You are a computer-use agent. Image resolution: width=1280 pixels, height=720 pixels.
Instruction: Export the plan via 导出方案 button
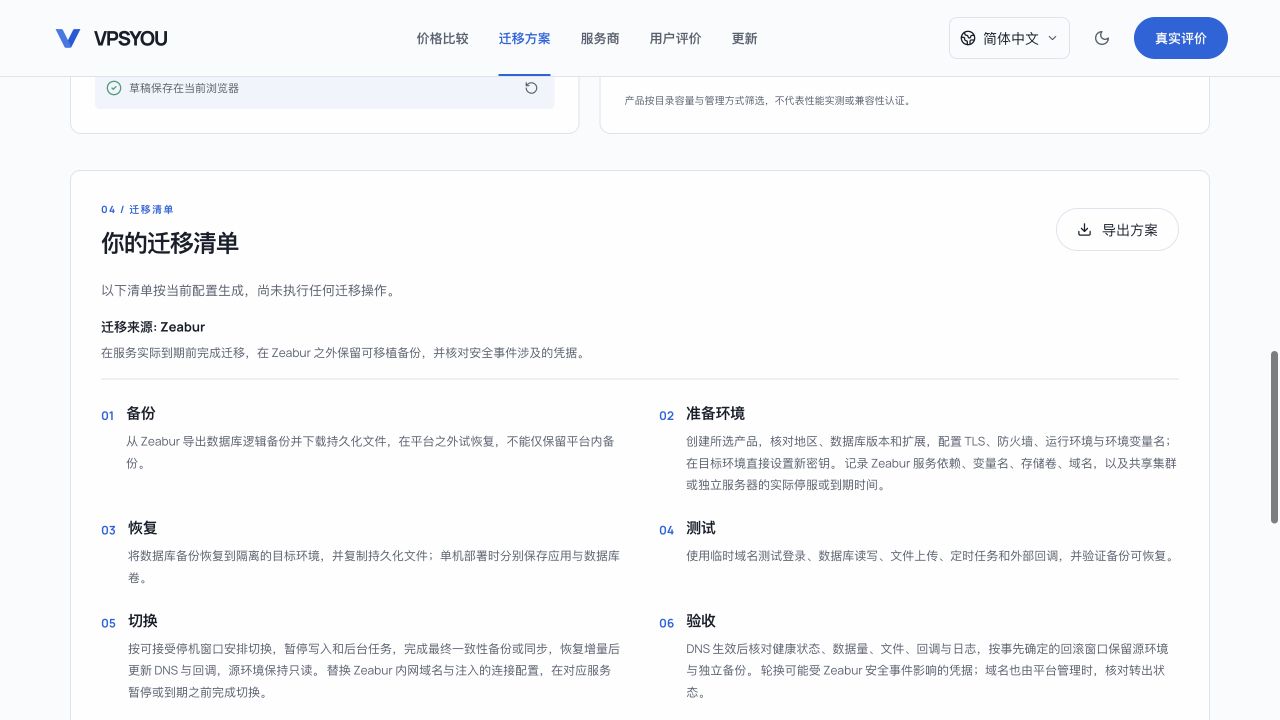[x=1117, y=230]
